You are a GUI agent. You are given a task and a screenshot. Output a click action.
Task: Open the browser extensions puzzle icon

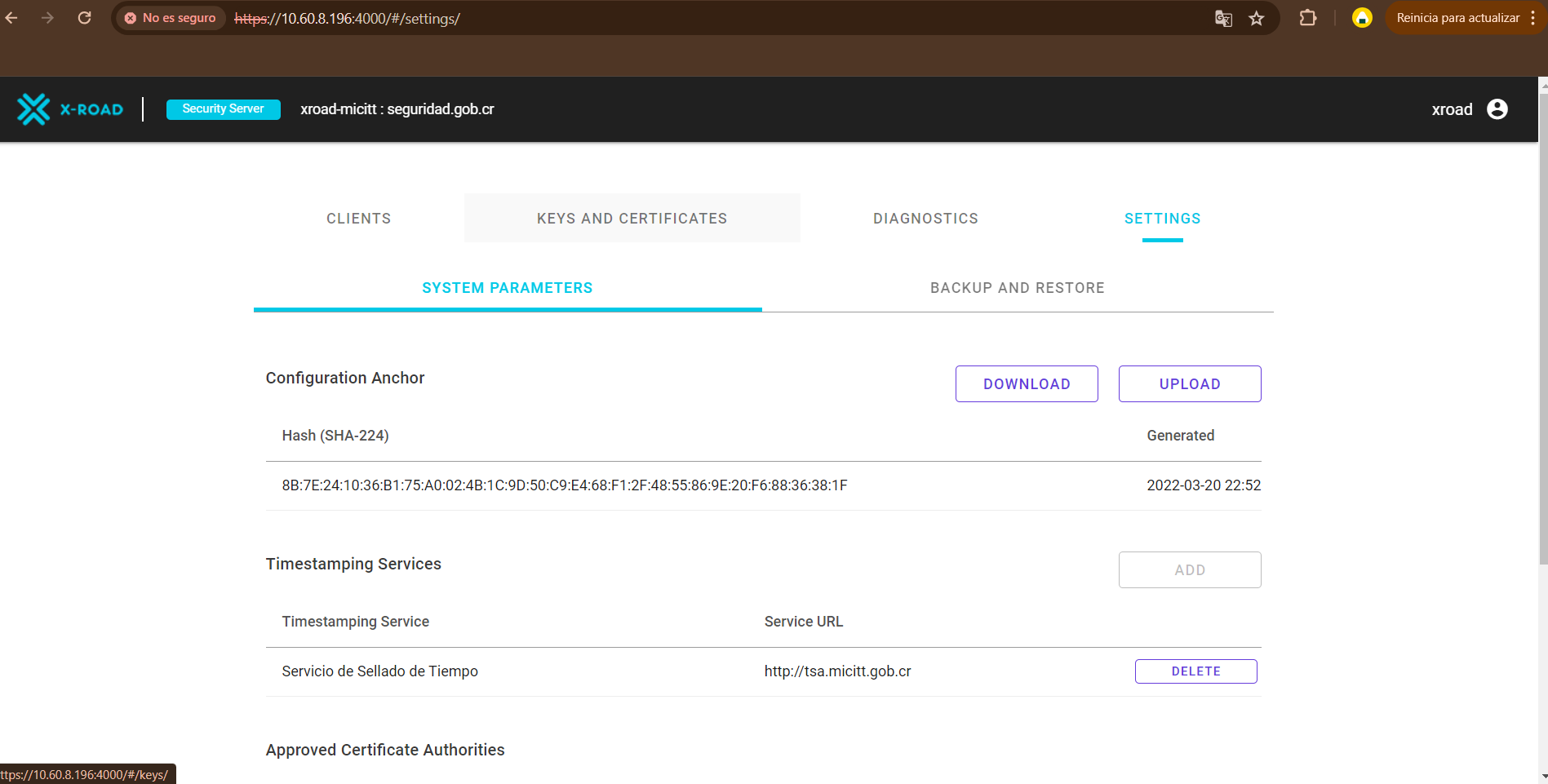tap(1308, 18)
